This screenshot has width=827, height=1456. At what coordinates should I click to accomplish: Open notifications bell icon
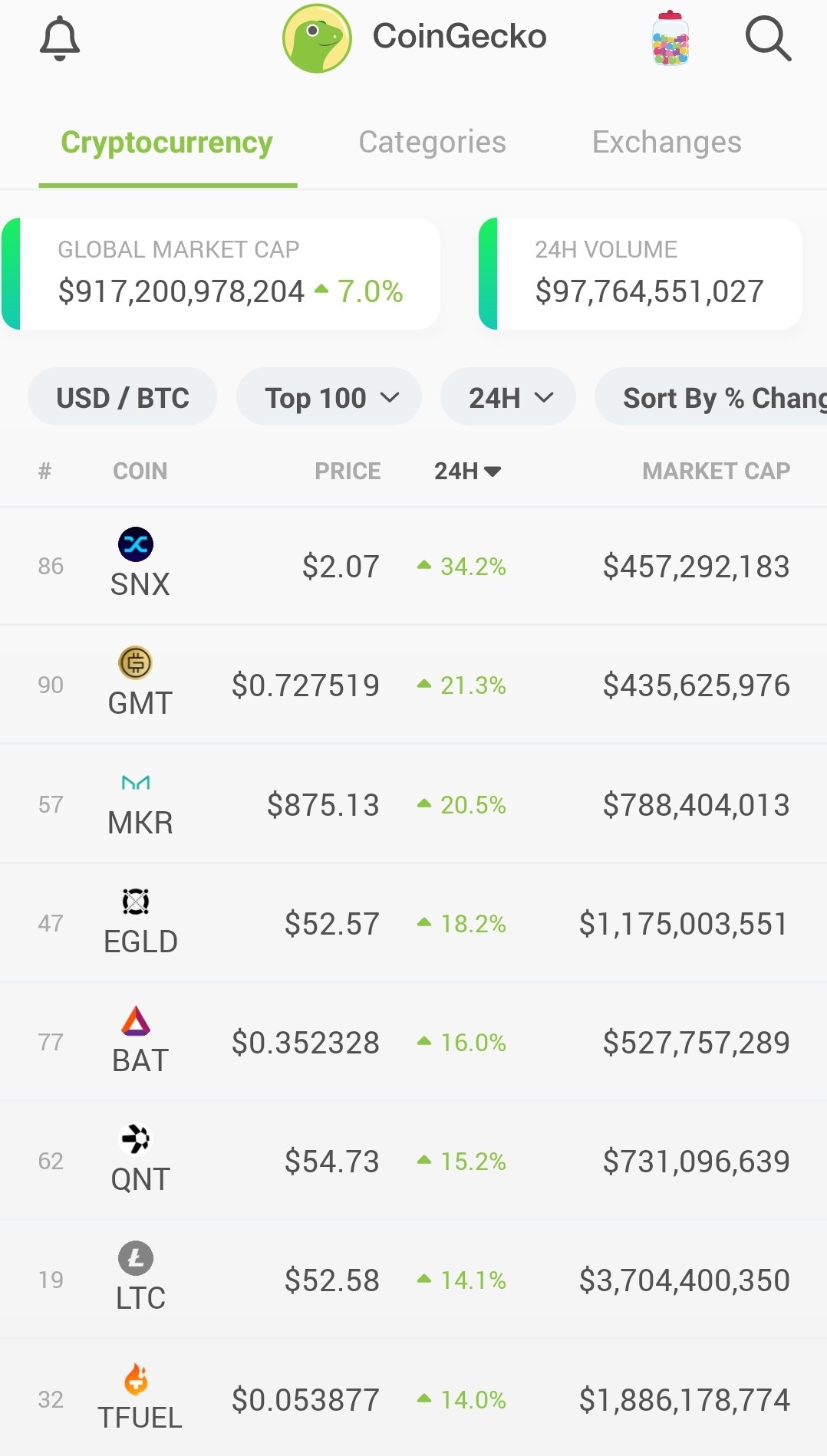click(x=60, y=38)
